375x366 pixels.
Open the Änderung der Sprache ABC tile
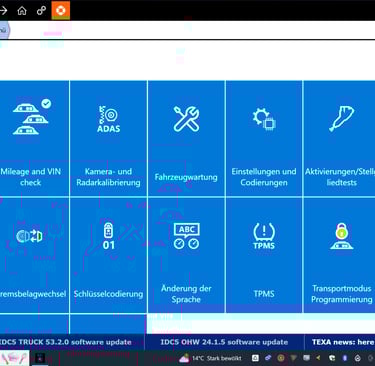(x=186, y=255)
